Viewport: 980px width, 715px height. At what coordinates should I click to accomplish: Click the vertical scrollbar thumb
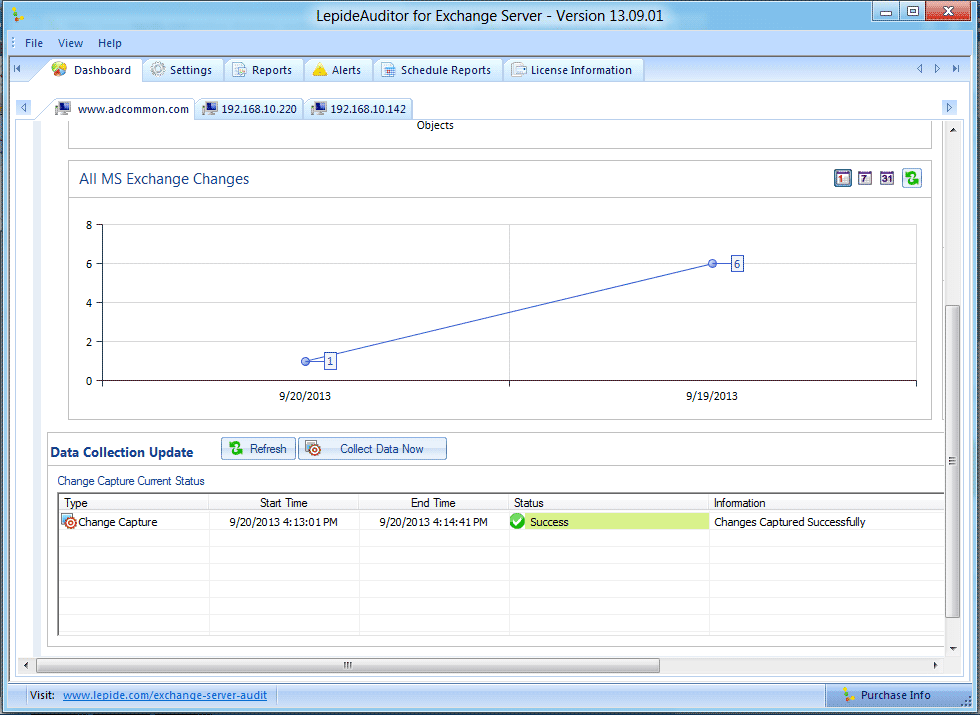952,461
